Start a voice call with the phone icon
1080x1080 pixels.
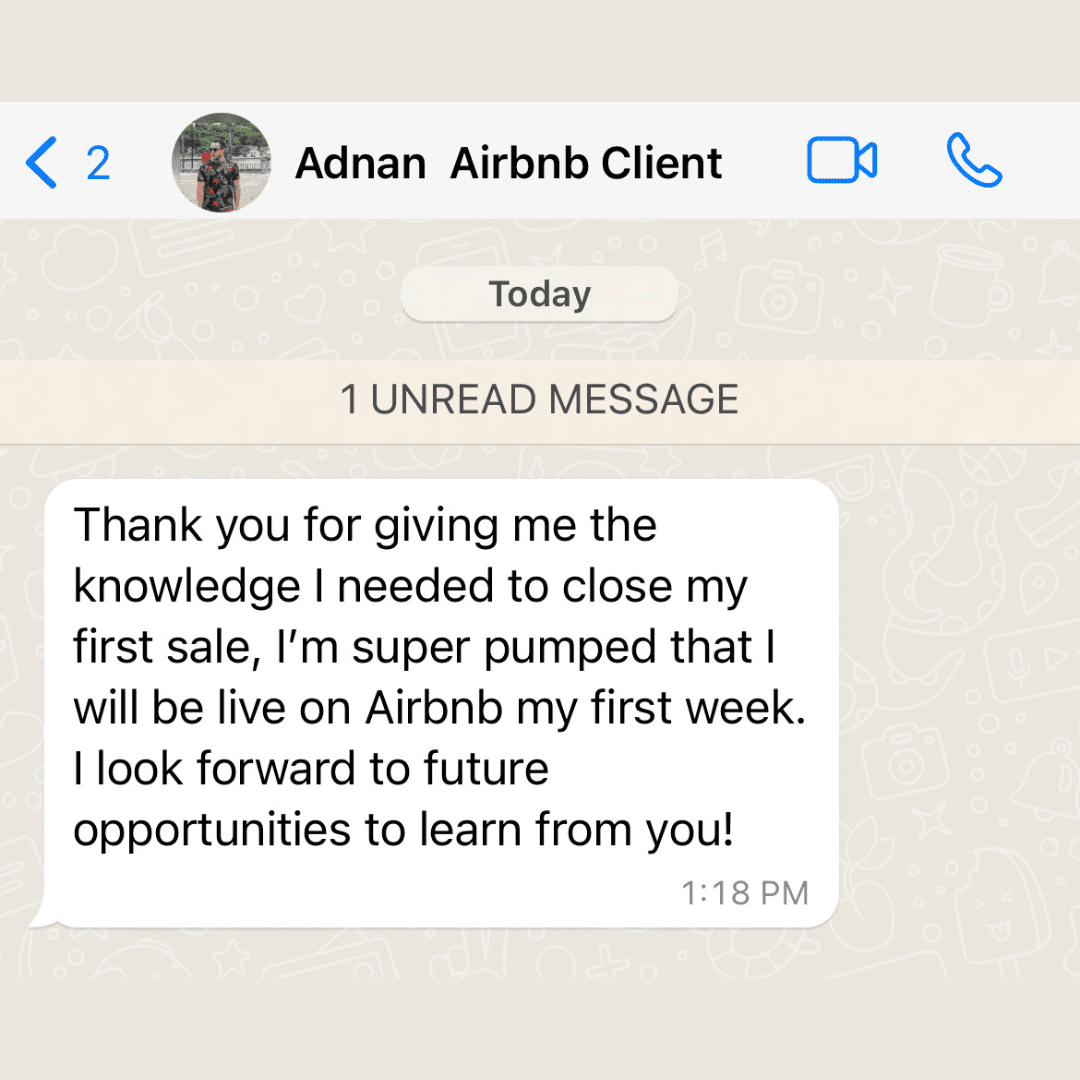[x=974, y=160]
